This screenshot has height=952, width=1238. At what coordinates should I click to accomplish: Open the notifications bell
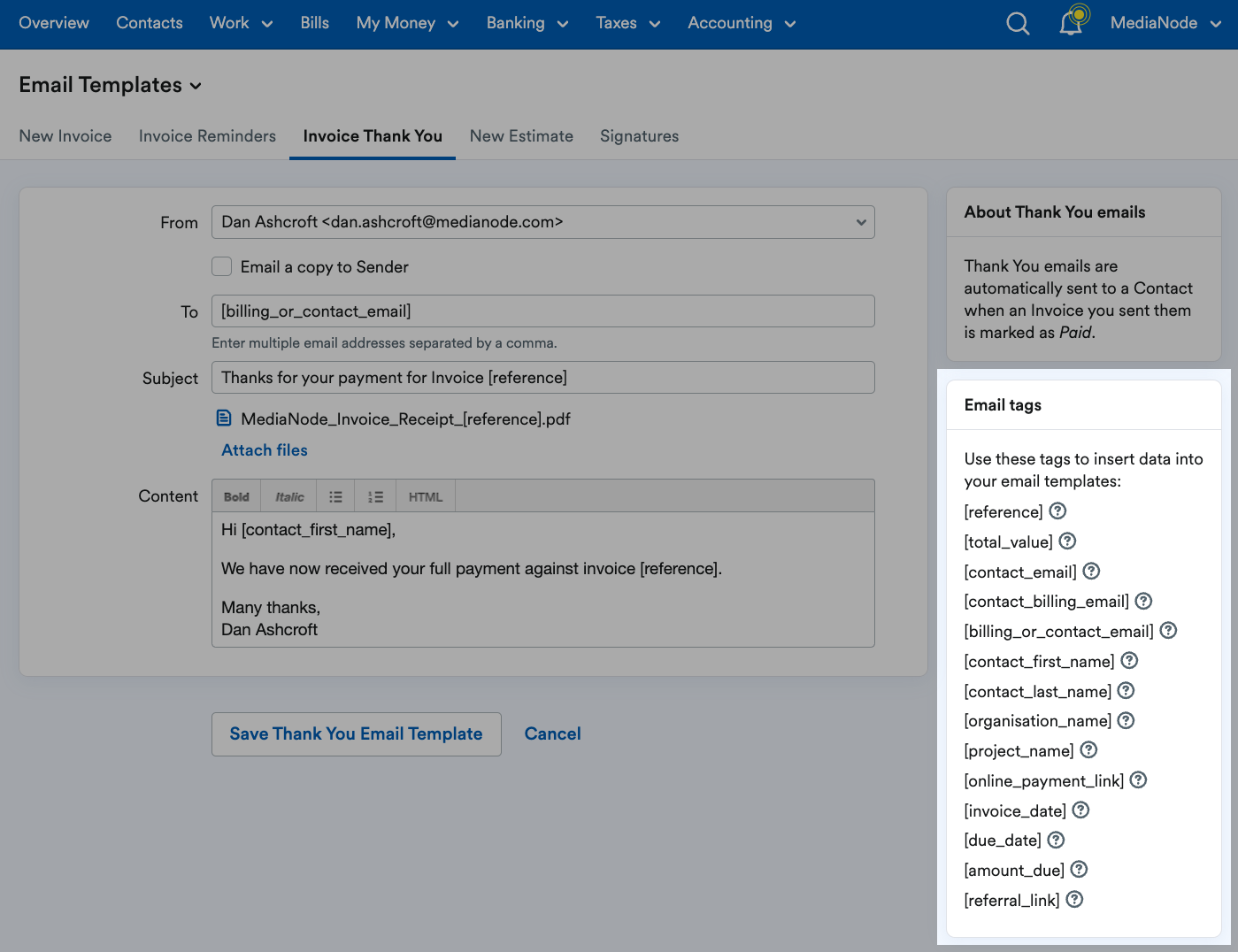click(1072, 22)
